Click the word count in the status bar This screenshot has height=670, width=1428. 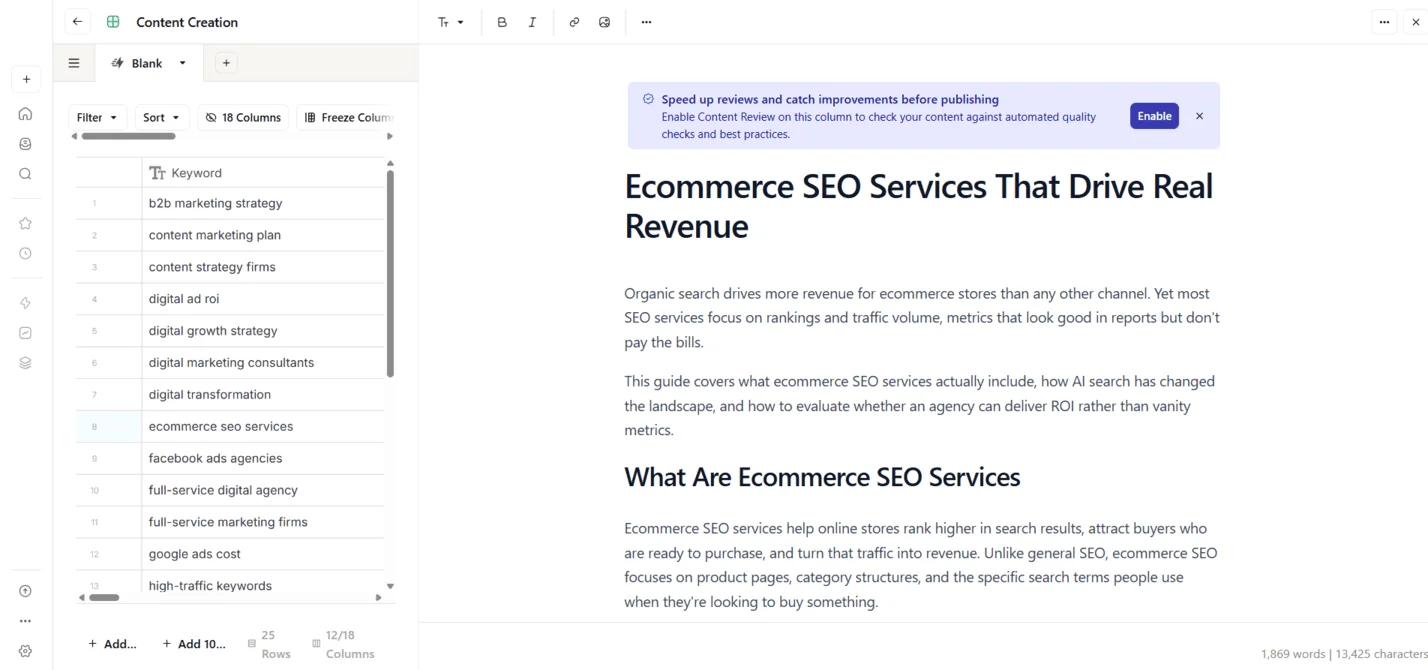(1293, 654)
